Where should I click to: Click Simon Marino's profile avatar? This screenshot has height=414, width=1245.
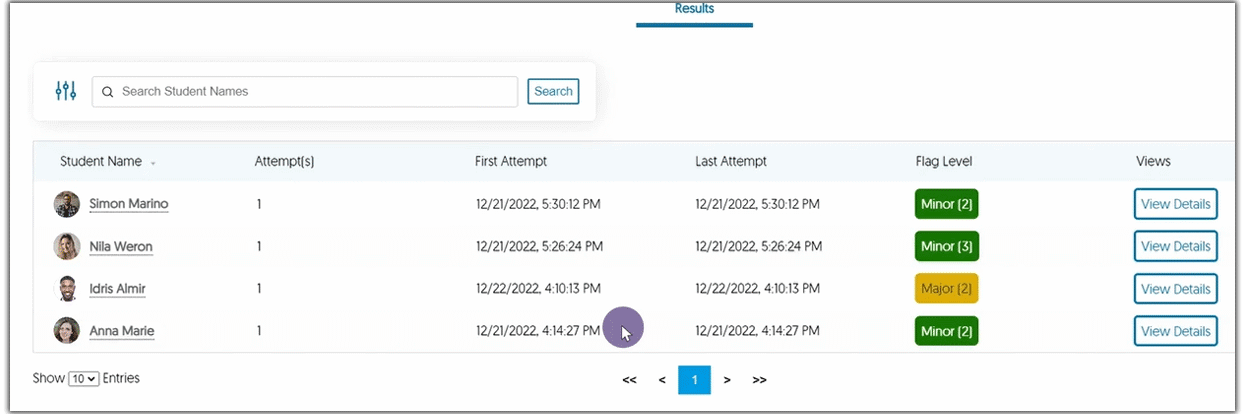[x=67, y=204]
